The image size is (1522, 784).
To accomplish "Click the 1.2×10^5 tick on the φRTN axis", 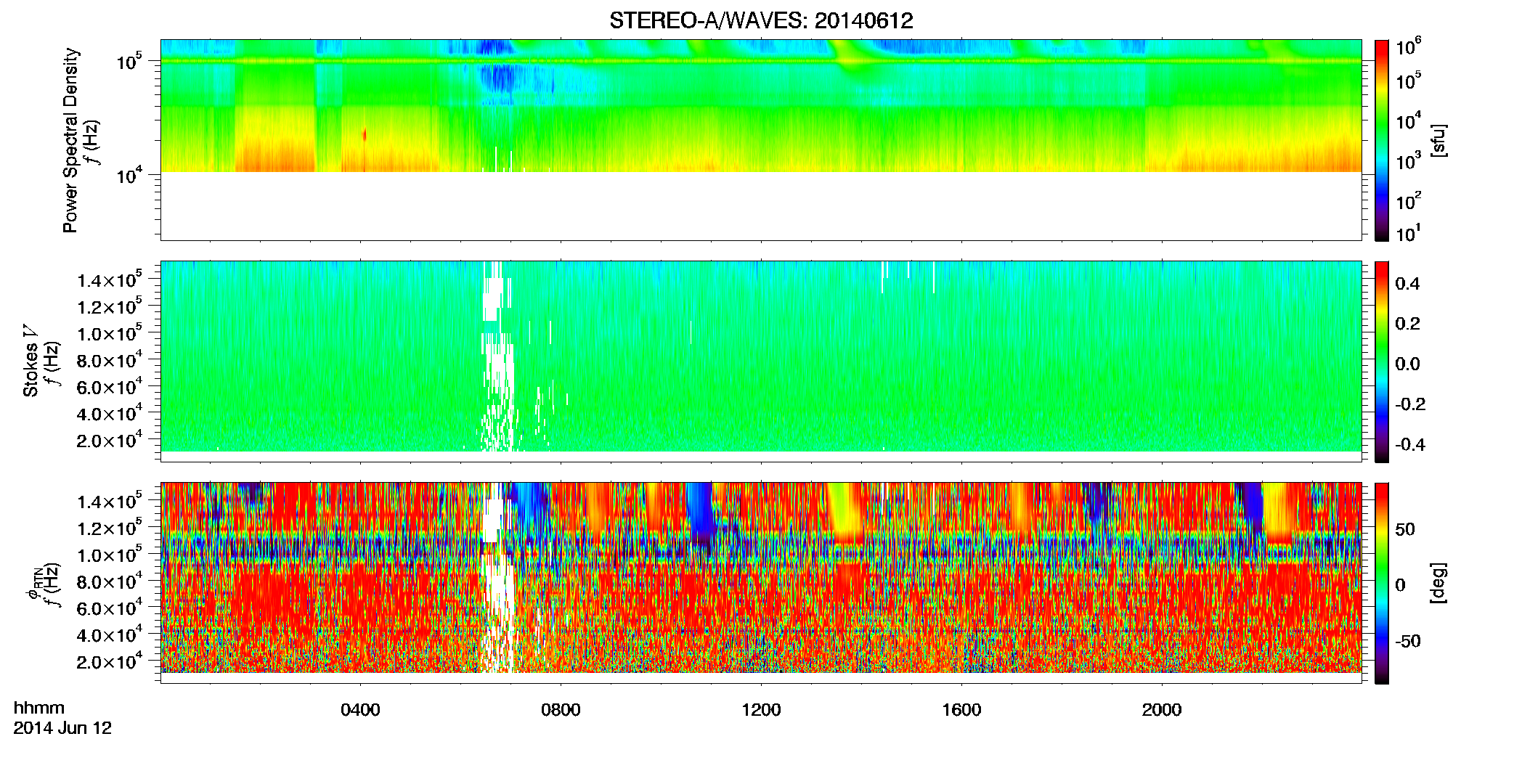I will (109, 528).
